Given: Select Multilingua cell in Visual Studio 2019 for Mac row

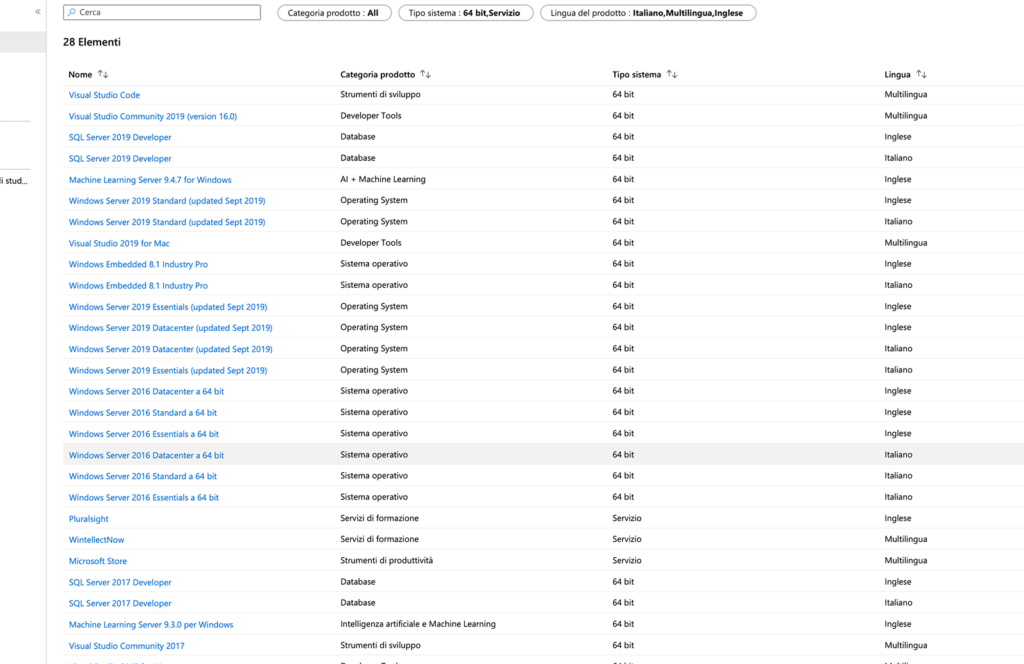Looking at the screenshot, I should pyautogui.click(x=906, y=242).
